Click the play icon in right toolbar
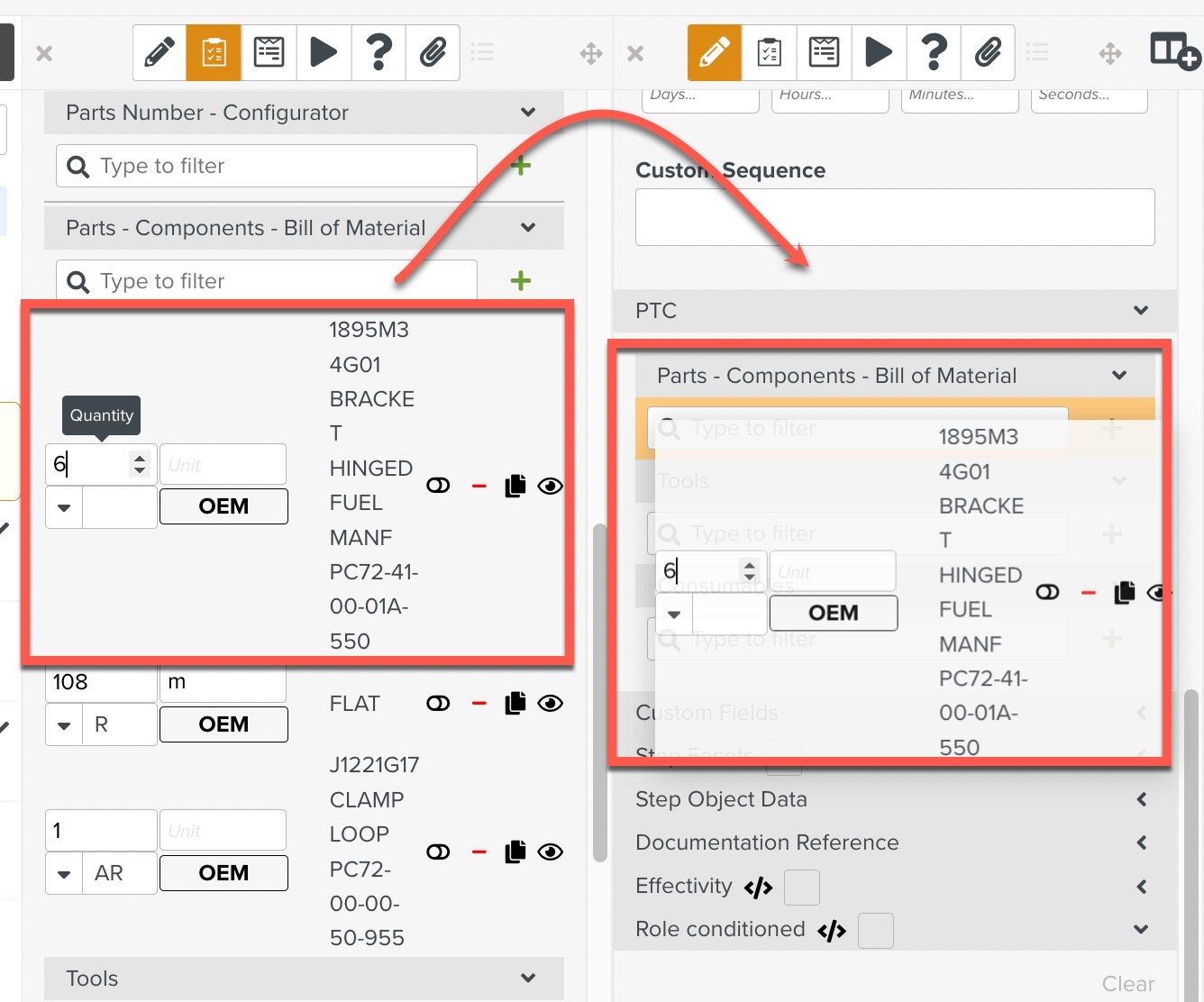Image resolution: width=1204 pixels, height=1002 pixels. pos(879,52)
